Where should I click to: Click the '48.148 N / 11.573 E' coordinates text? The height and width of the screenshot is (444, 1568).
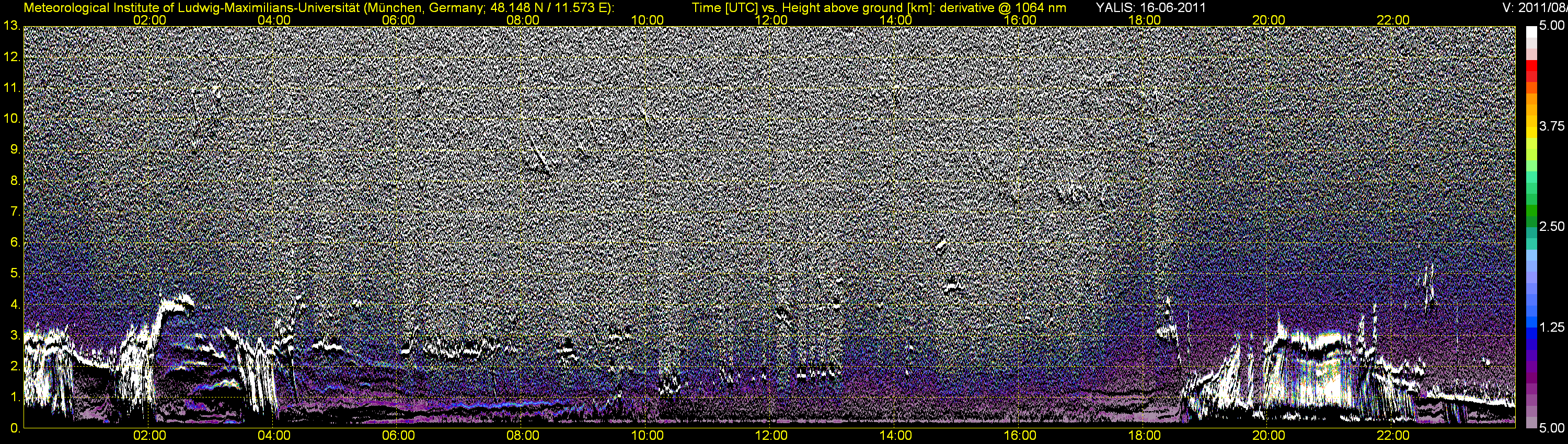(x=548, y=8)
